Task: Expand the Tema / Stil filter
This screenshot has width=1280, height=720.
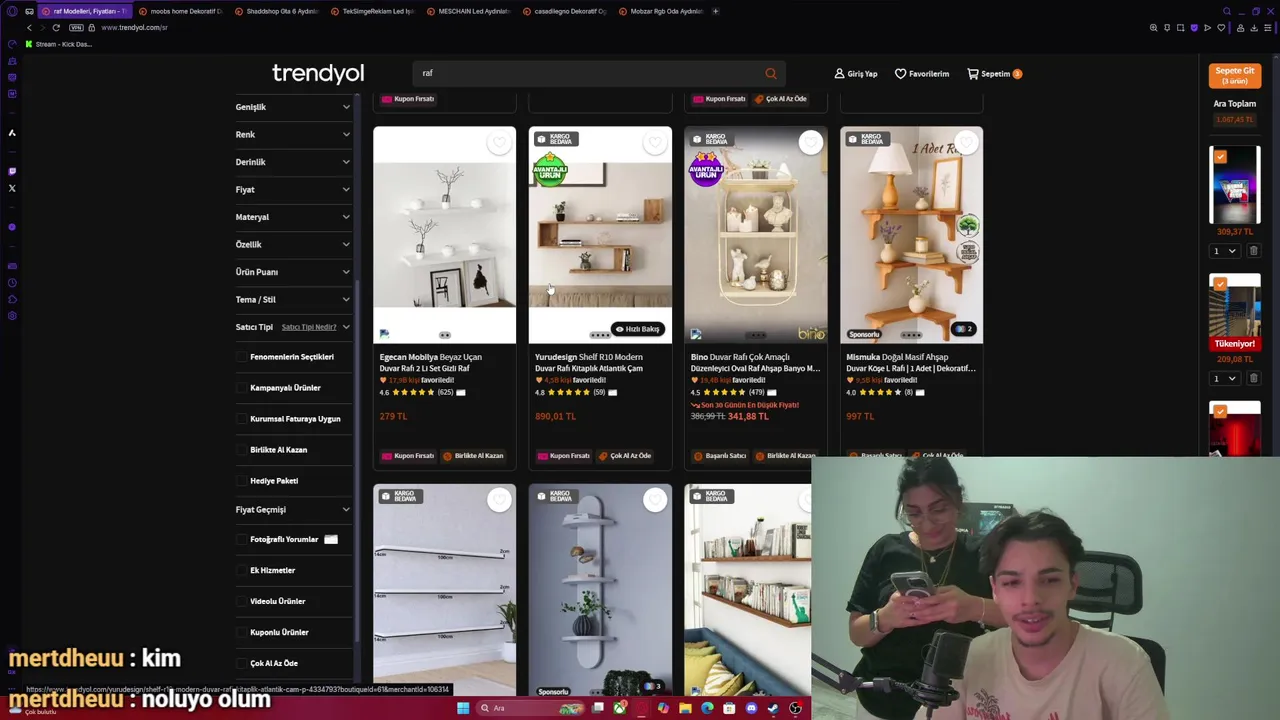Action: coord(293,299)
